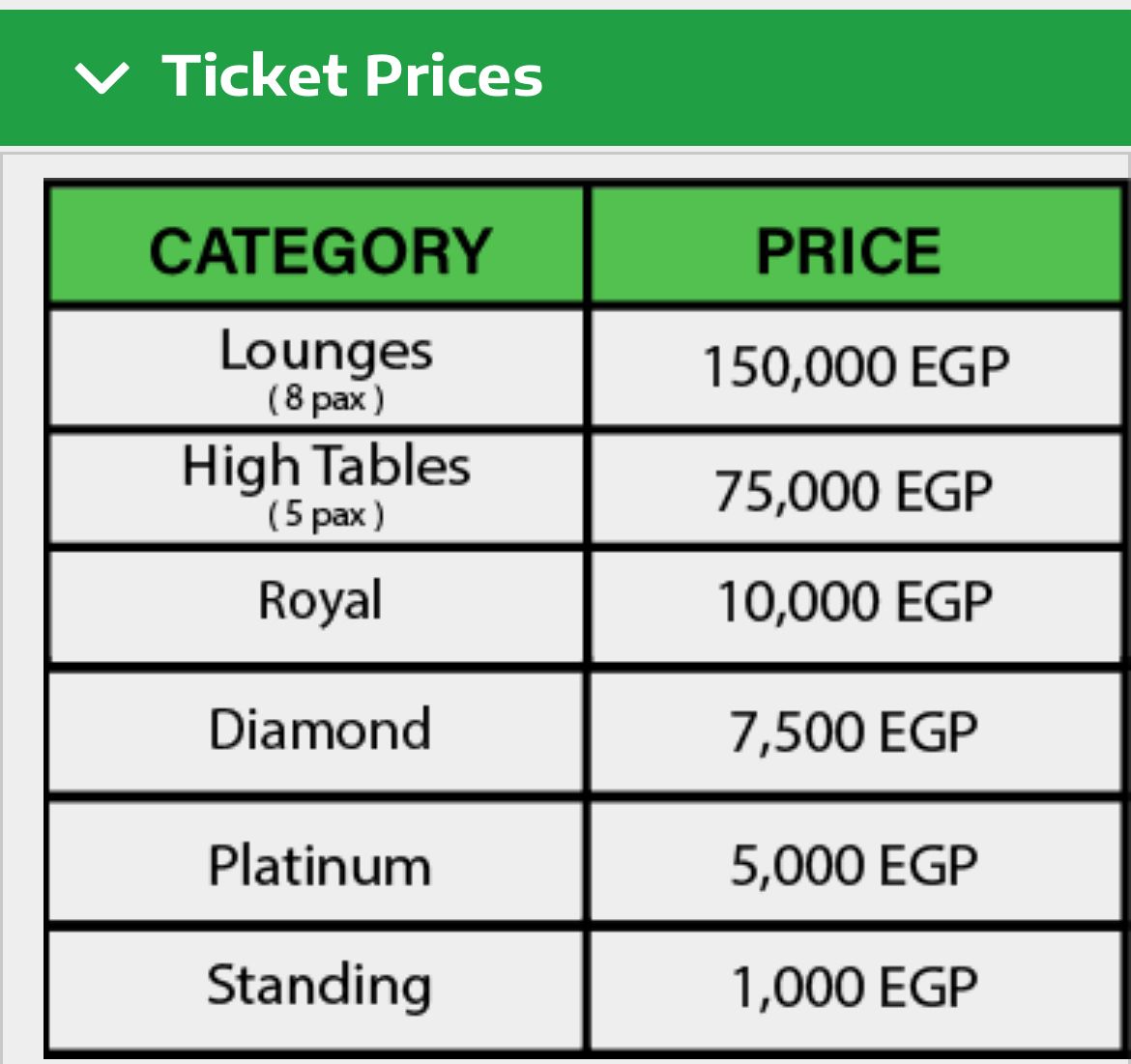Pick the Platinum ticket category
1131x1064 pixels.
tap(318, 861)
